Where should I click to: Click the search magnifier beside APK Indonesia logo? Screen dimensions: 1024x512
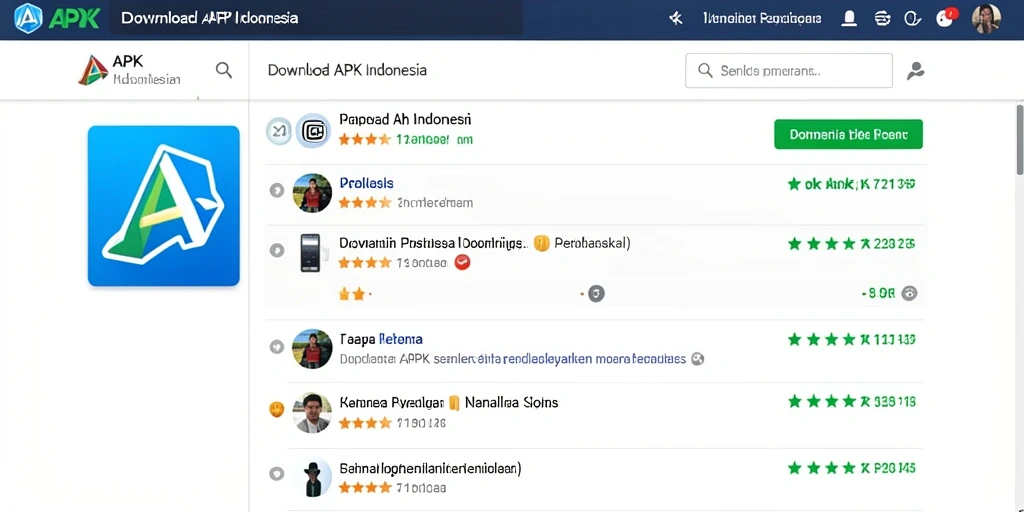(x=224, y=70)
